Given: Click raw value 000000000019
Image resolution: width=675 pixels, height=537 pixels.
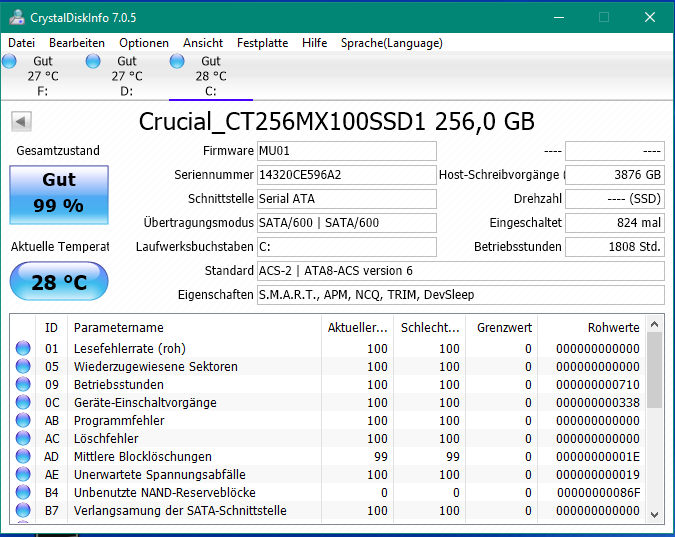Looking at the screenshot, I should [x=598, y=475].
